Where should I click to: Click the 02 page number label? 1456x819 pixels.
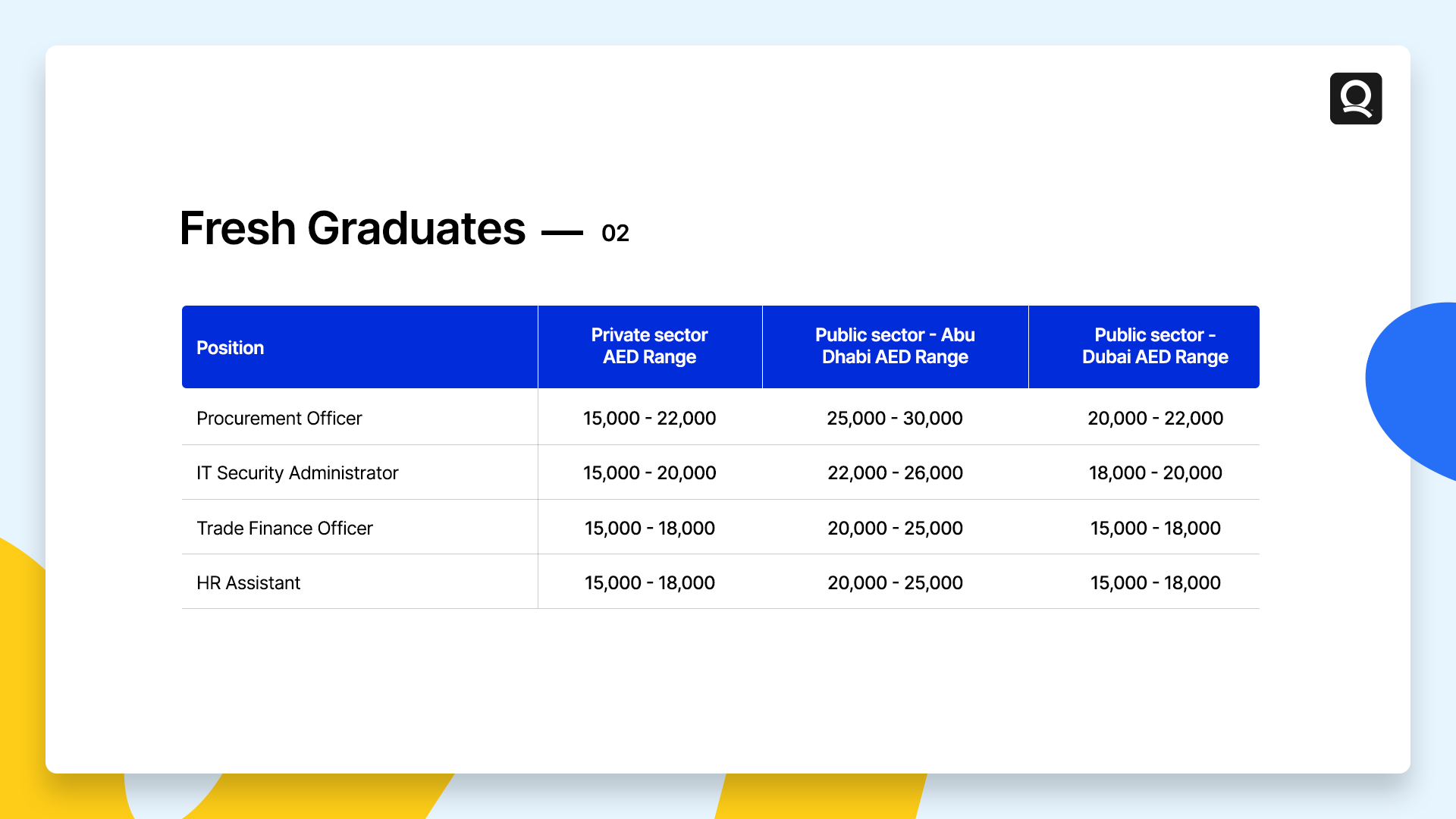pos(615,233)
